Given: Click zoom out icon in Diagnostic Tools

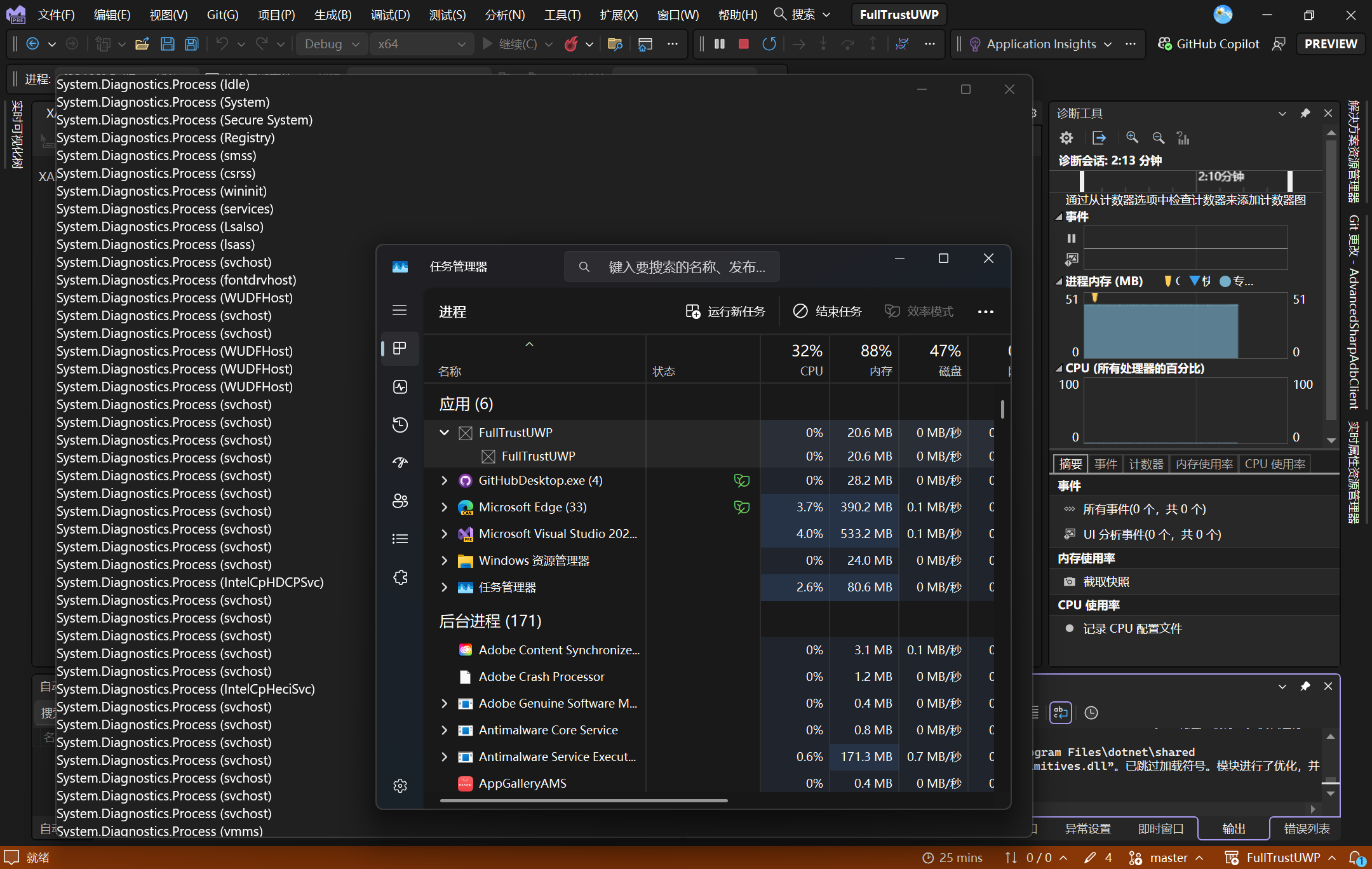Looking at the screenshot, I should pos(1158,138).
